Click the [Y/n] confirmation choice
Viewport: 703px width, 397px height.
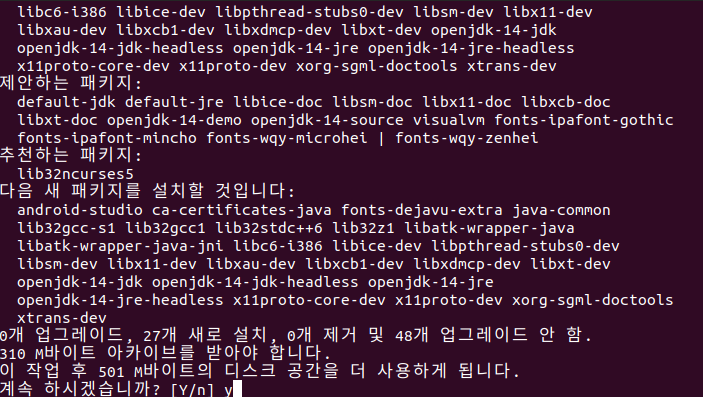[x=192, y=389]
